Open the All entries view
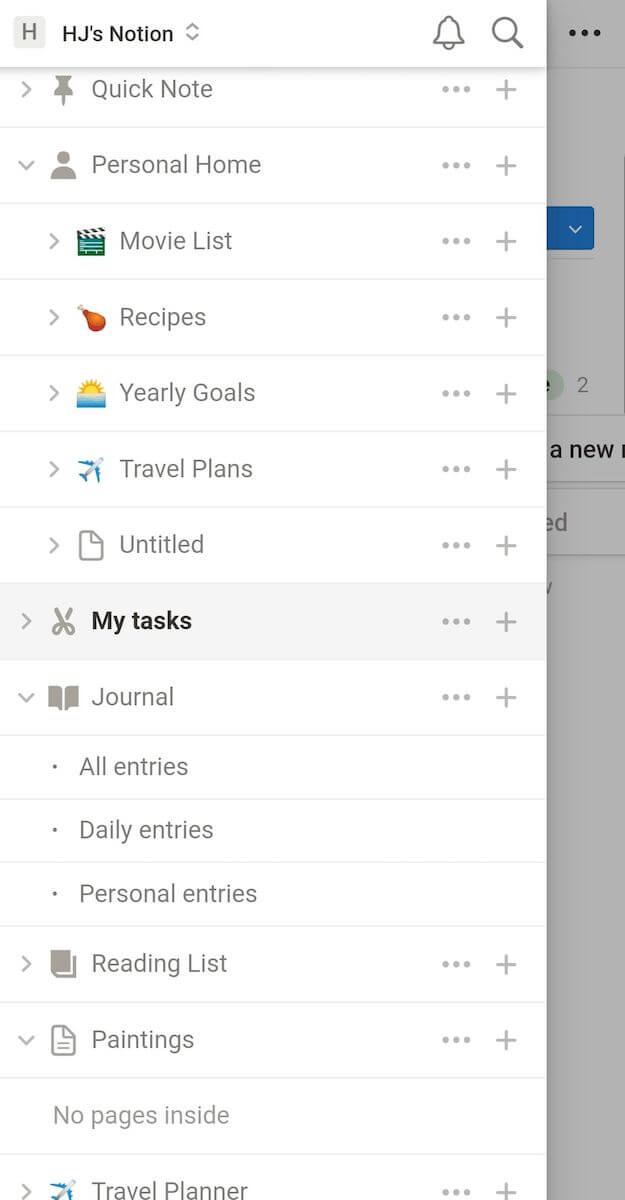This screenshot has width=625, height=1200. pyautogui.click(x=134, y=767)
